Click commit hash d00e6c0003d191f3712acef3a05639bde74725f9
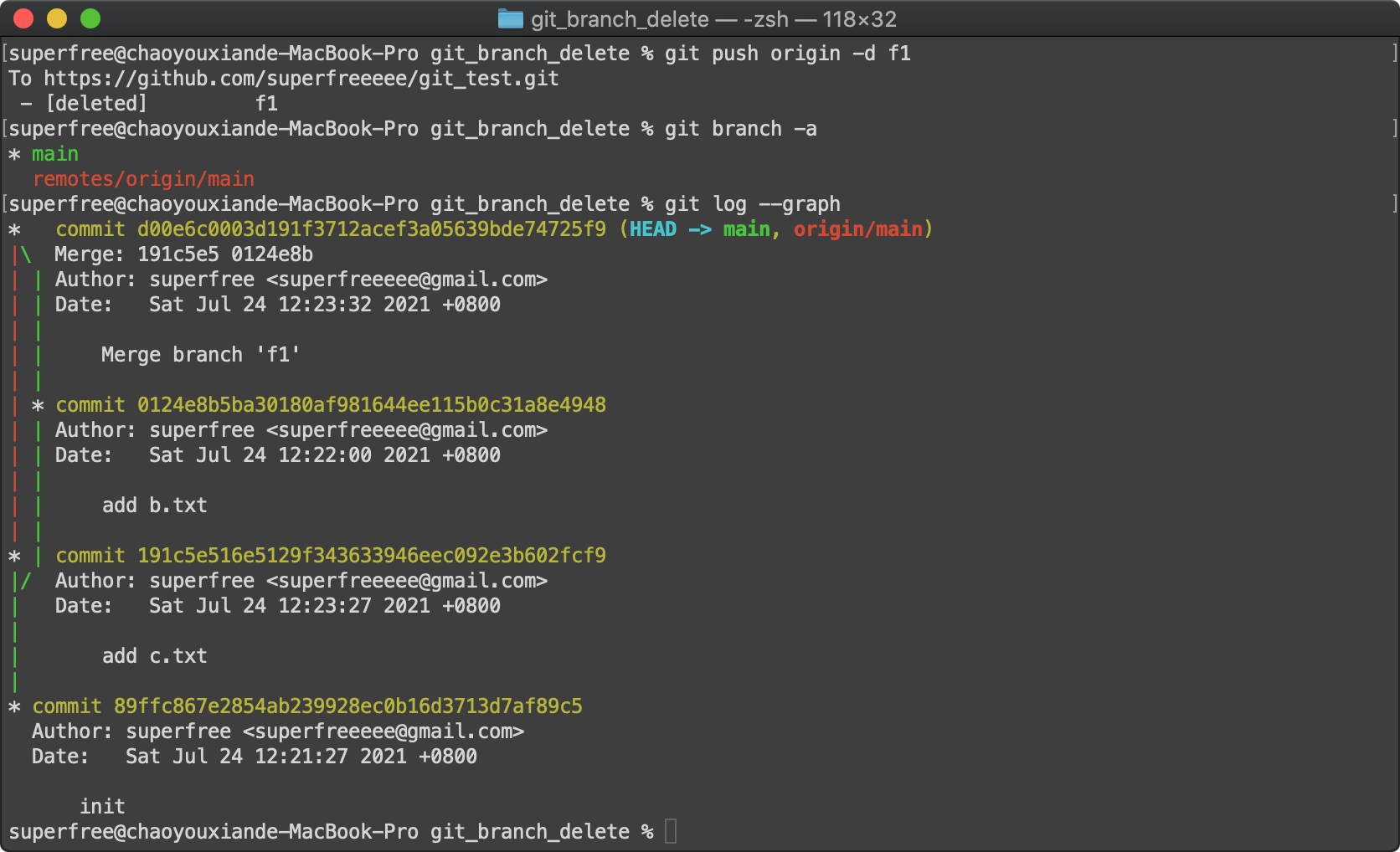Image resolution: width=1400 pixels, height=852 pixels. pos(372,229)
